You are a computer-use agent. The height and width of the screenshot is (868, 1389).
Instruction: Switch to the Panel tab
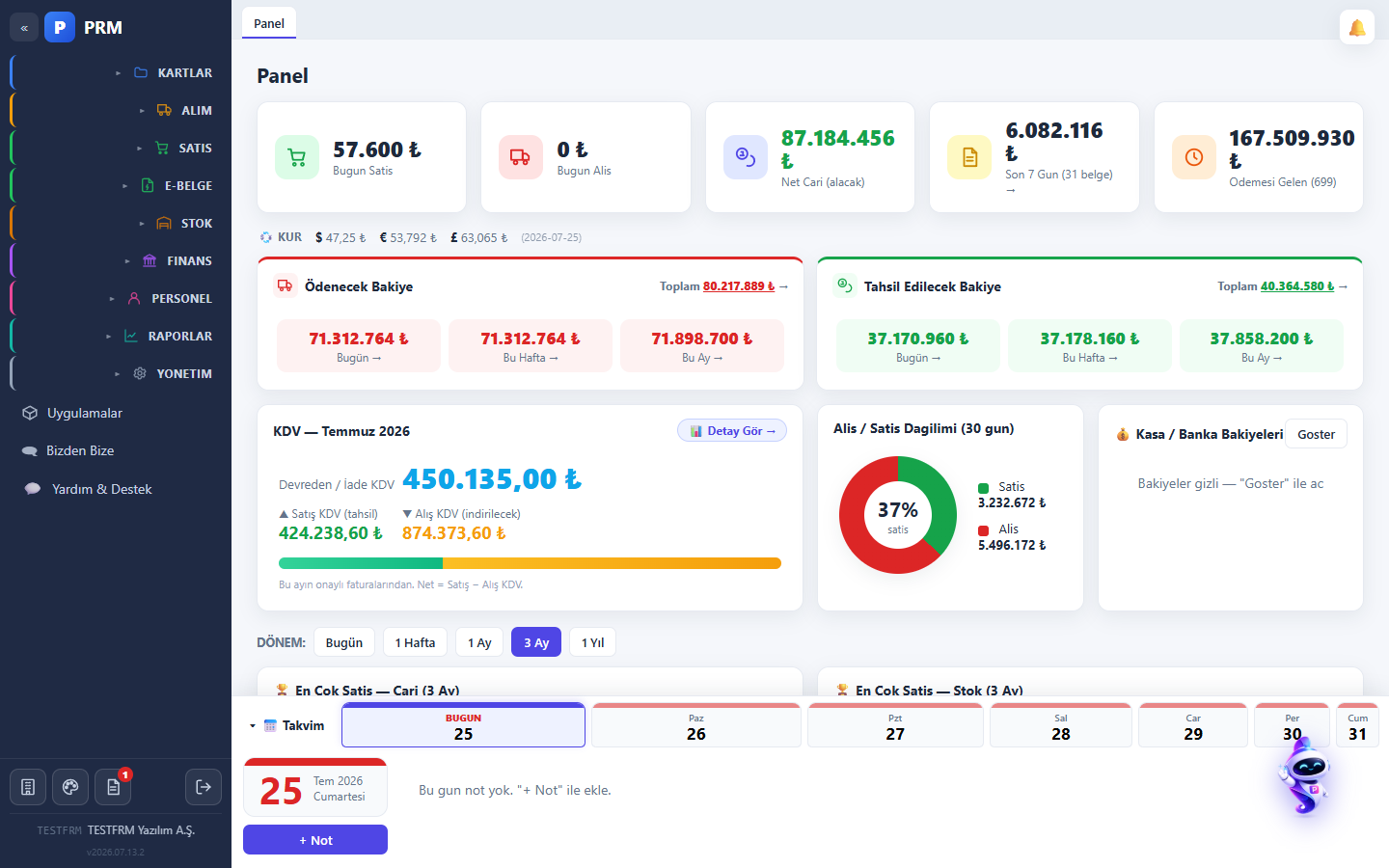pos(269,23)
